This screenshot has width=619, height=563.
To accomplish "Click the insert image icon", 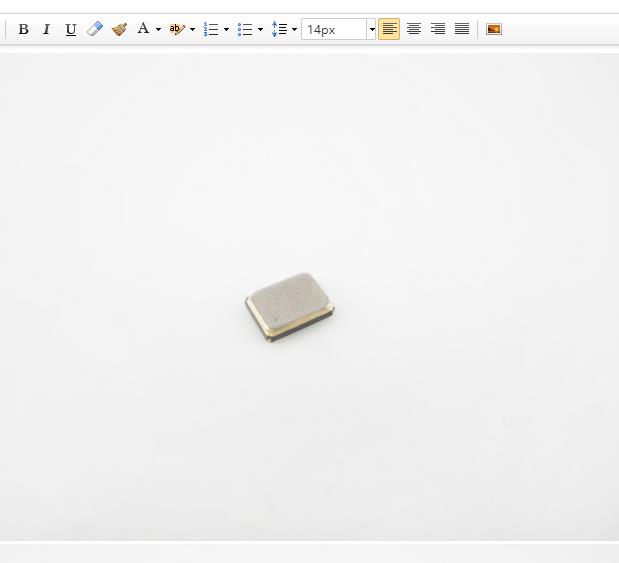I will click(x=493, y=29).
